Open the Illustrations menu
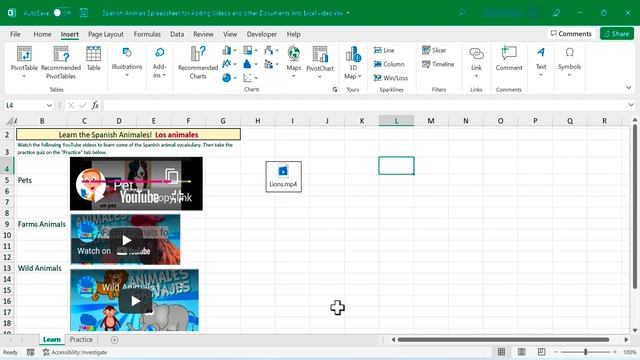Screen dimensions: 640x360 tap(127, 61)
